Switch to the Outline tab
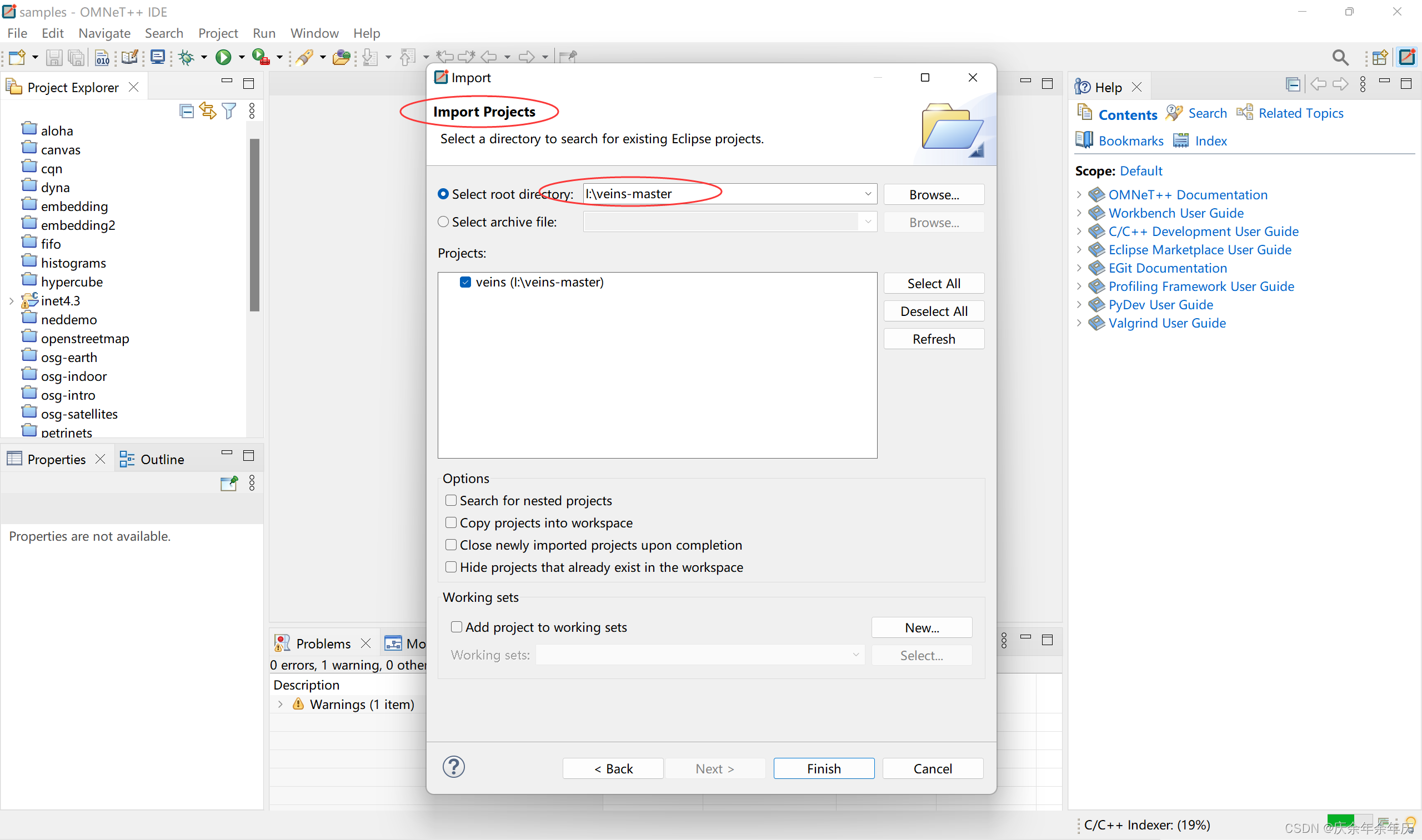 (162, 459)
